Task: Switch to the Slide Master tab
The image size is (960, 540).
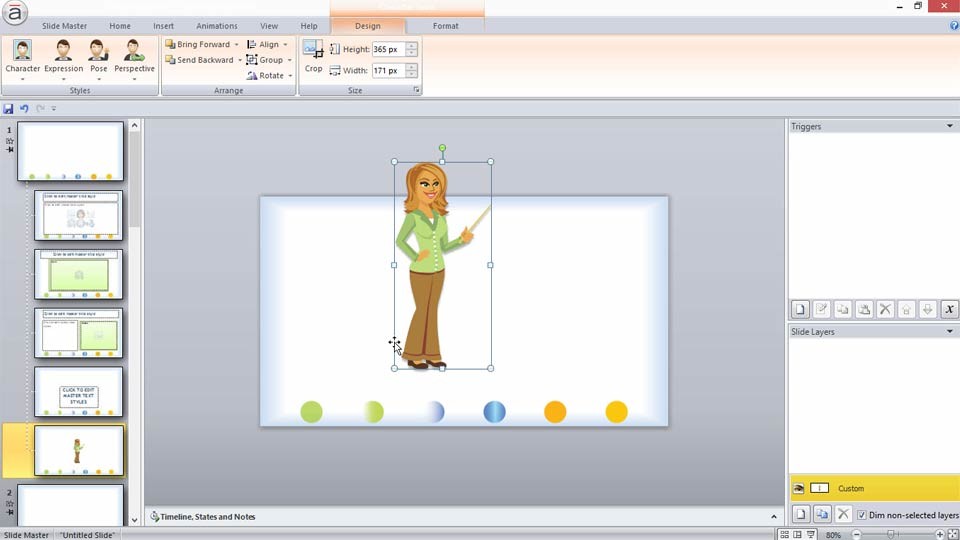Action: 64,26
